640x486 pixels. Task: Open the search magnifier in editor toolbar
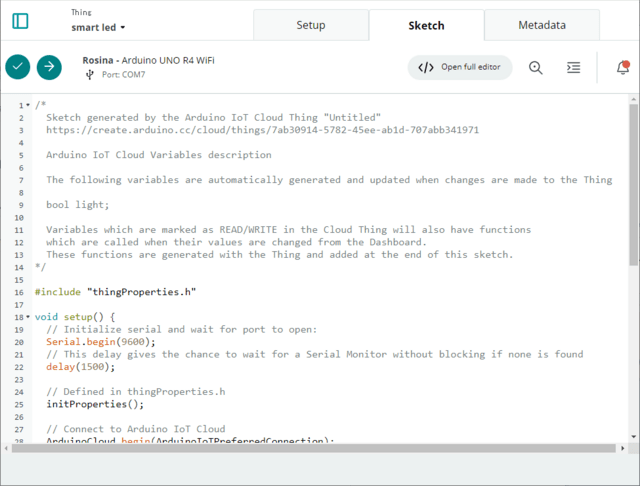pyautogui.click(x=536, y=68)
